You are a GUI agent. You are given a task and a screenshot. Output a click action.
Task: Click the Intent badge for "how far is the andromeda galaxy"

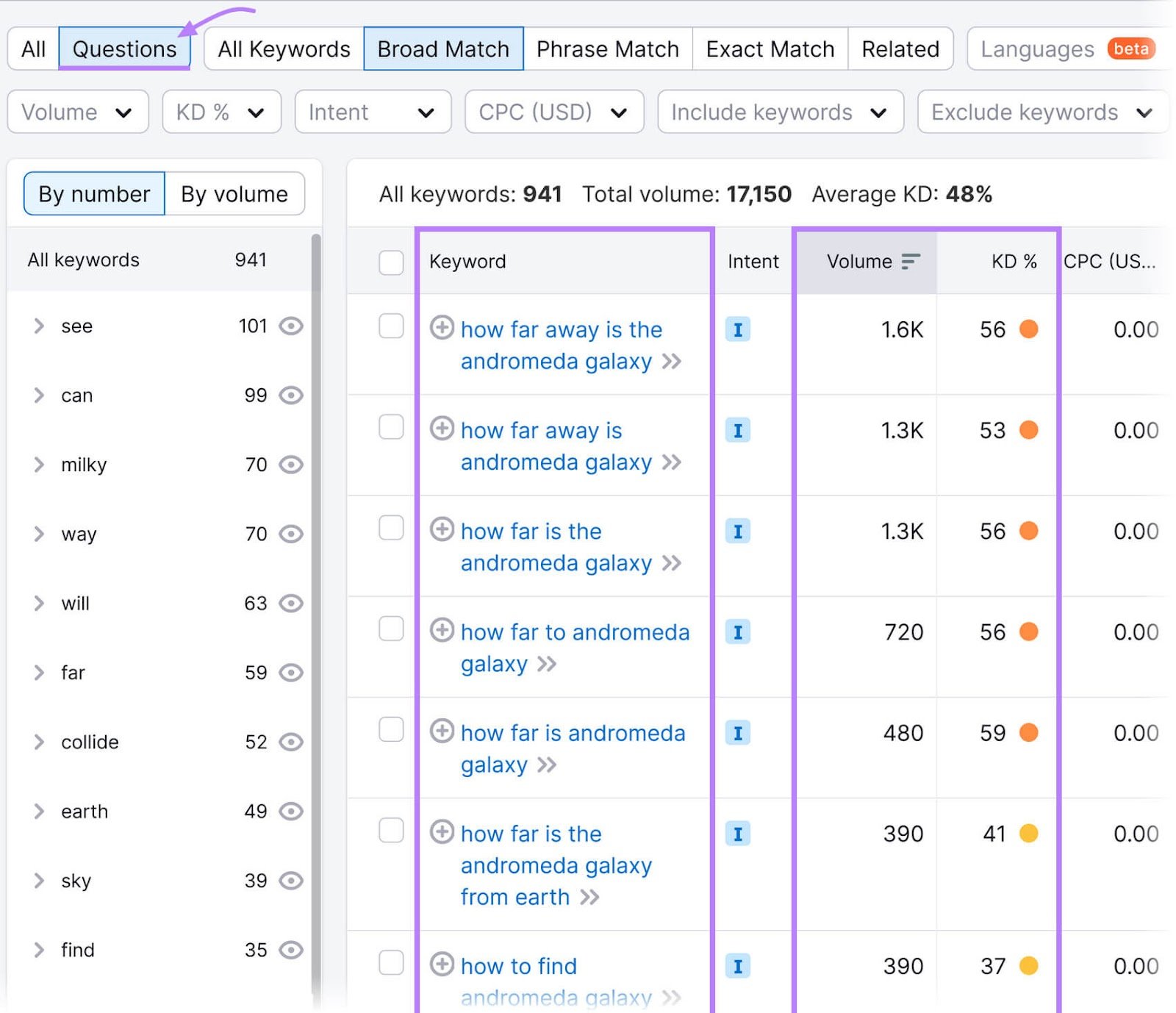(x=737, y=531)
